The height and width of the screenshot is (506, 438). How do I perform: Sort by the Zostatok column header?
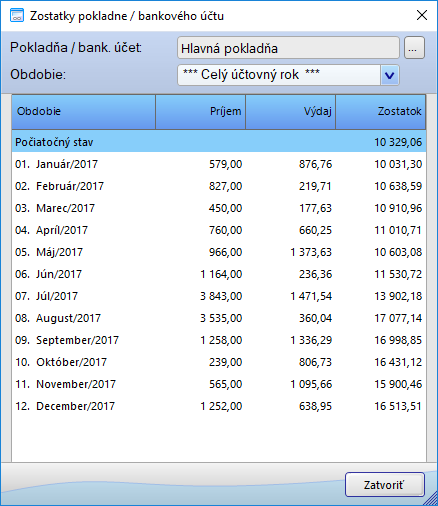tap(381, 112)
